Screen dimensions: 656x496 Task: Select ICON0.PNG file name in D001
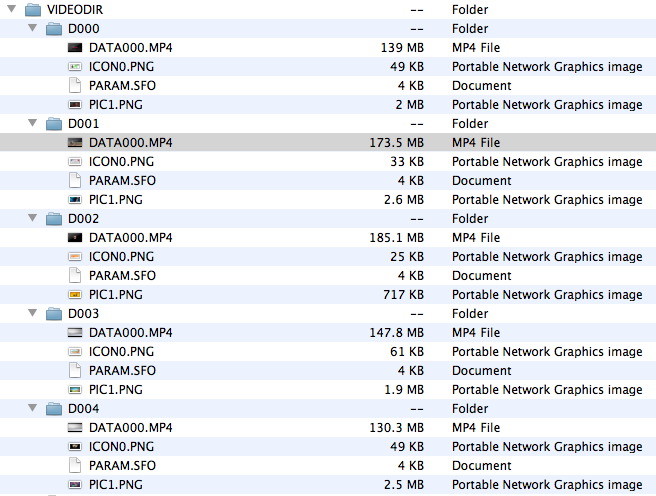pos(121,161)
